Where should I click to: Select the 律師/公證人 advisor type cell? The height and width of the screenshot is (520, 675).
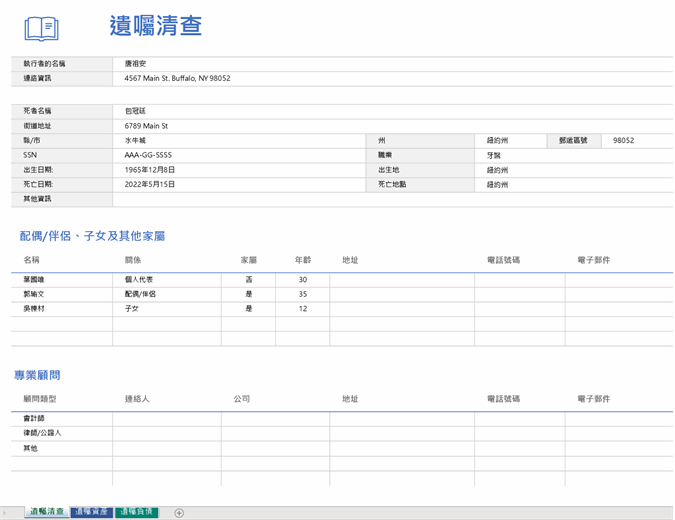point(42,433)
